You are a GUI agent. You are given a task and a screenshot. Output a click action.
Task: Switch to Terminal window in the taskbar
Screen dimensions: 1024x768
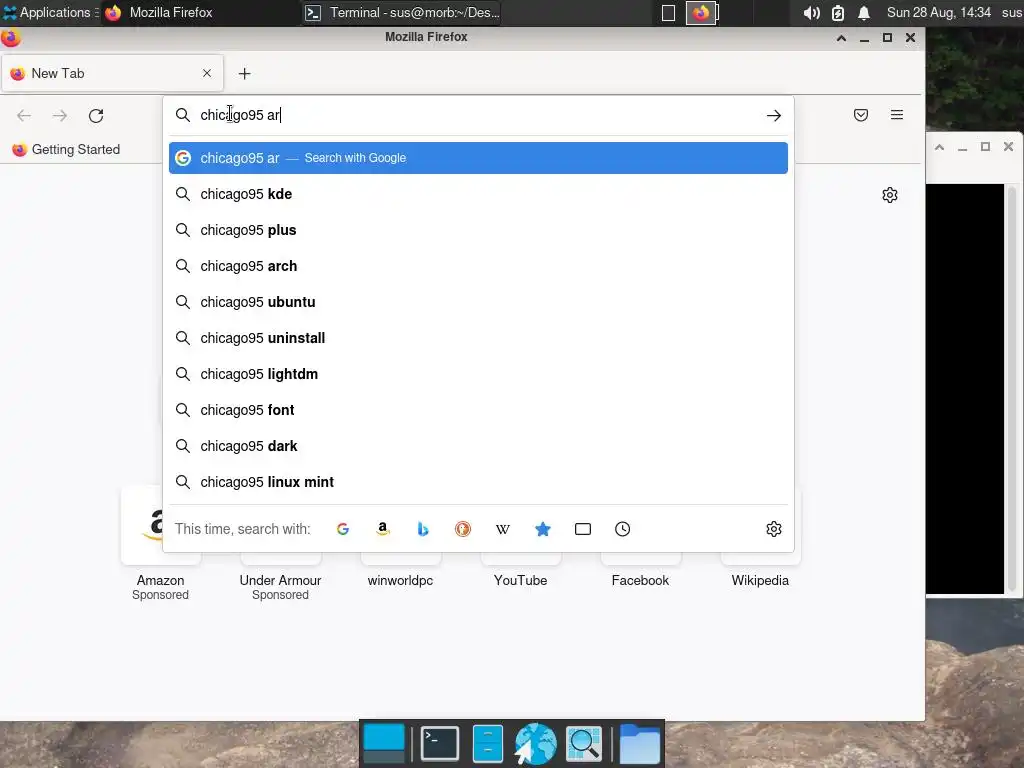(x=402, y=12)
